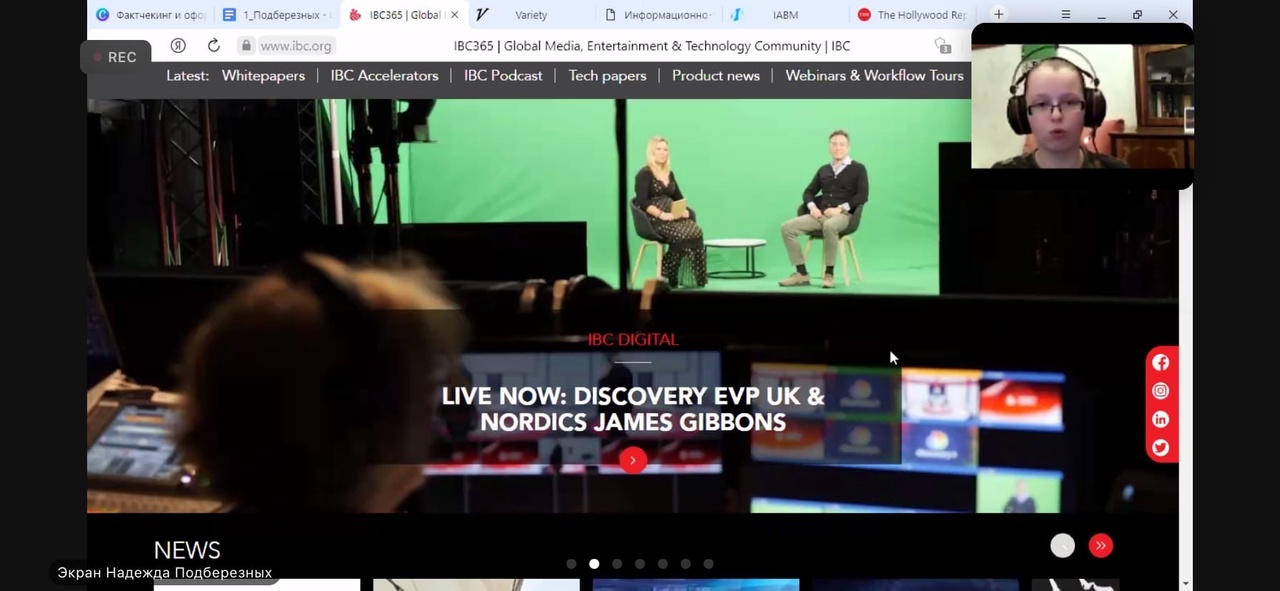Reload the page with the refresh icon
Image resolution: width=1280 pixels, height=591 pixels.
pos(213,46)
